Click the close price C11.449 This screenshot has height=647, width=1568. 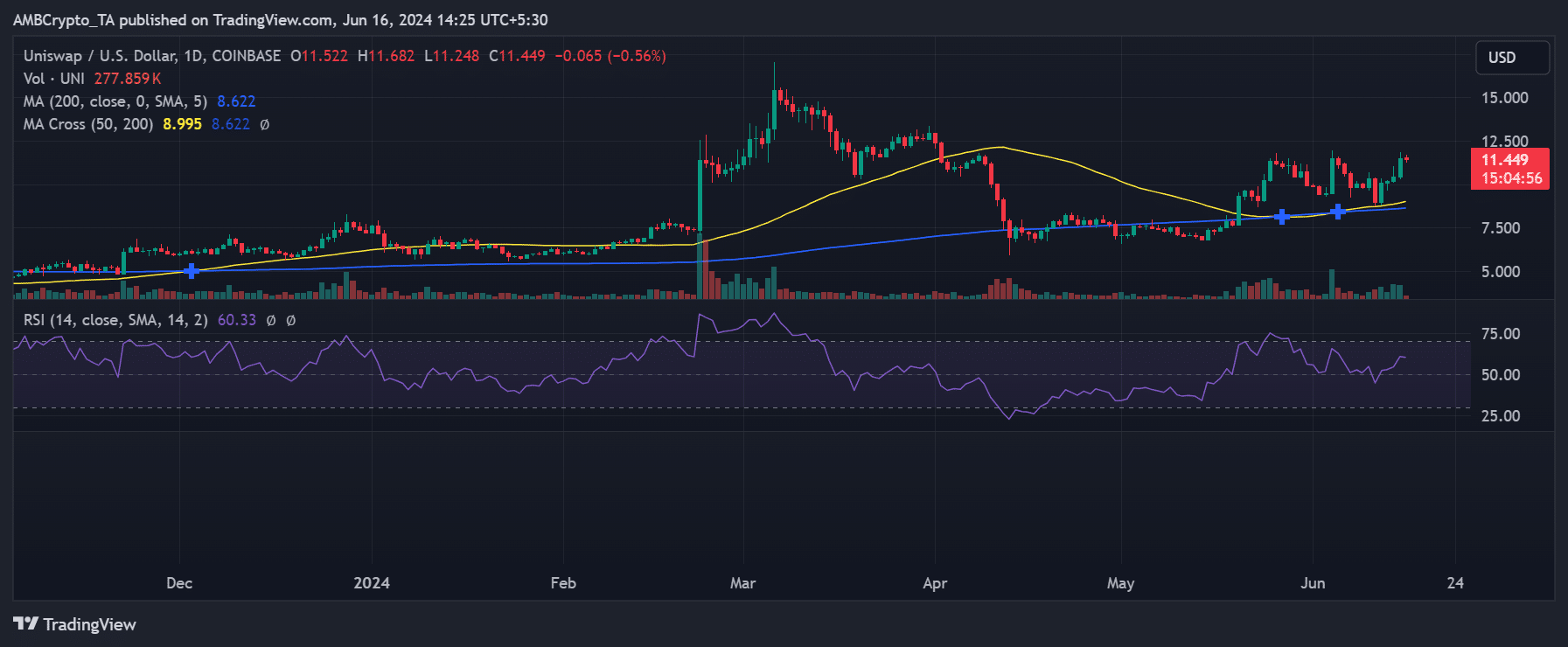517,56
